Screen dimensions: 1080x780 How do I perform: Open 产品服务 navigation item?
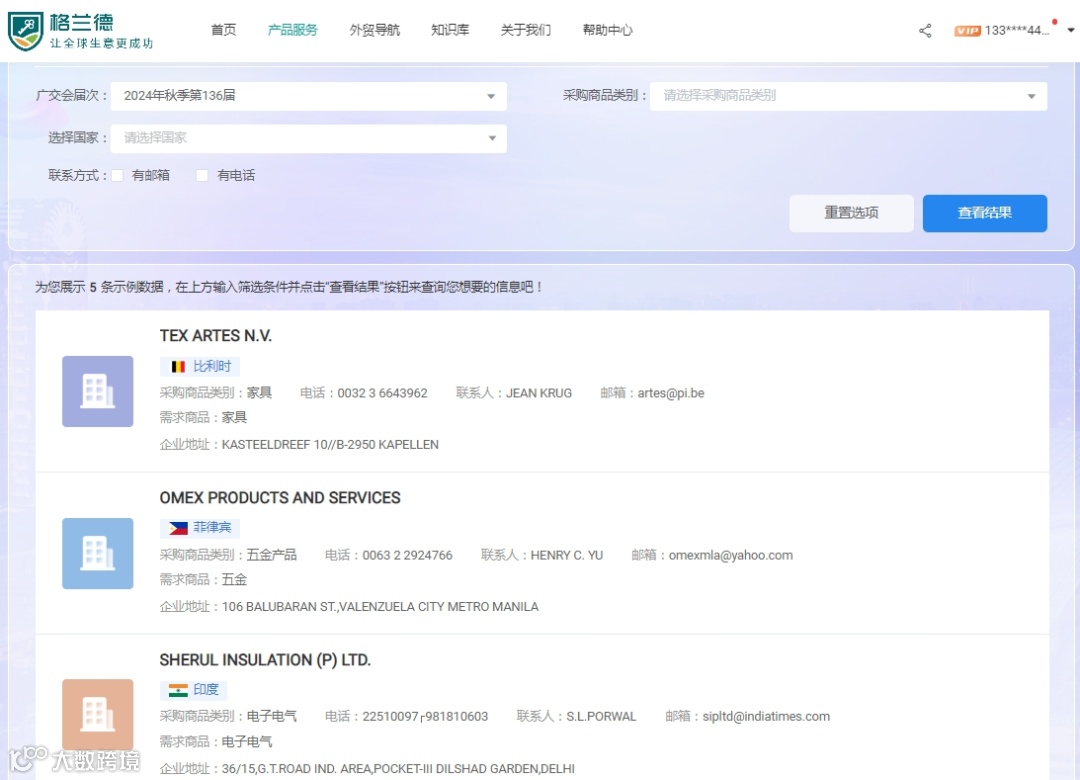(x=293, y=30)
